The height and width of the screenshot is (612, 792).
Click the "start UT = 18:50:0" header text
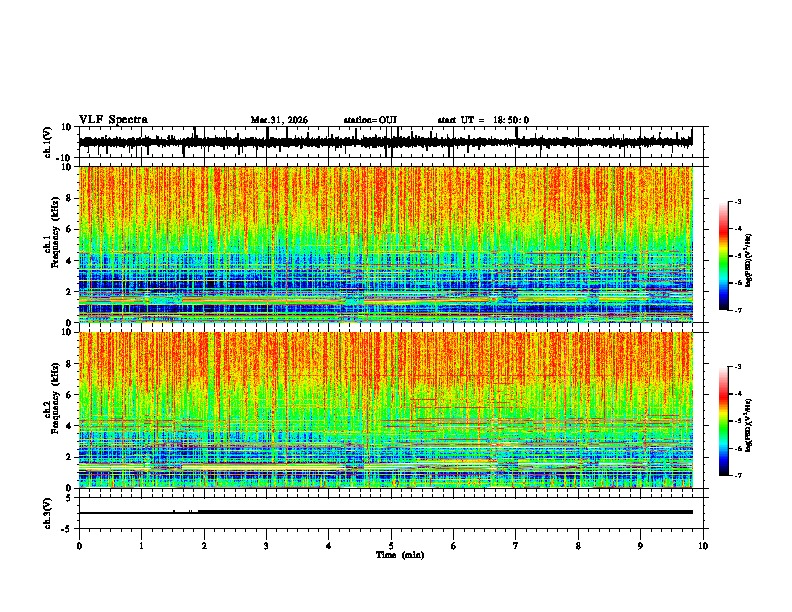483,120
